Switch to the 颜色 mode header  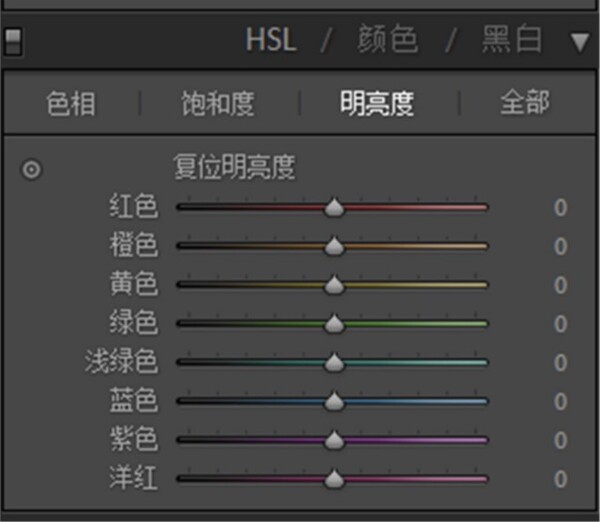387,39
